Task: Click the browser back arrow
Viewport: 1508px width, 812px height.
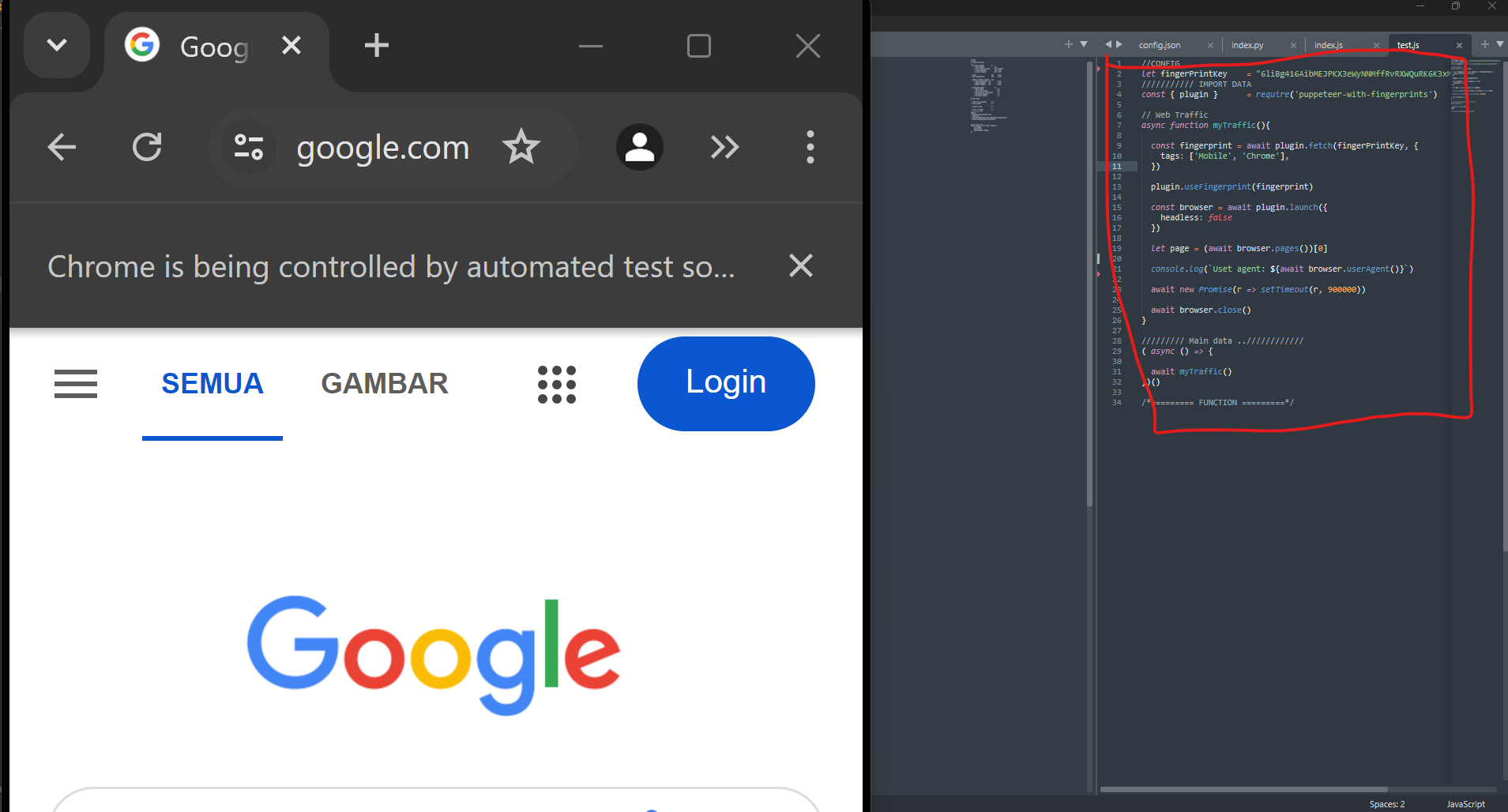Action: click(x=62, y=147)
